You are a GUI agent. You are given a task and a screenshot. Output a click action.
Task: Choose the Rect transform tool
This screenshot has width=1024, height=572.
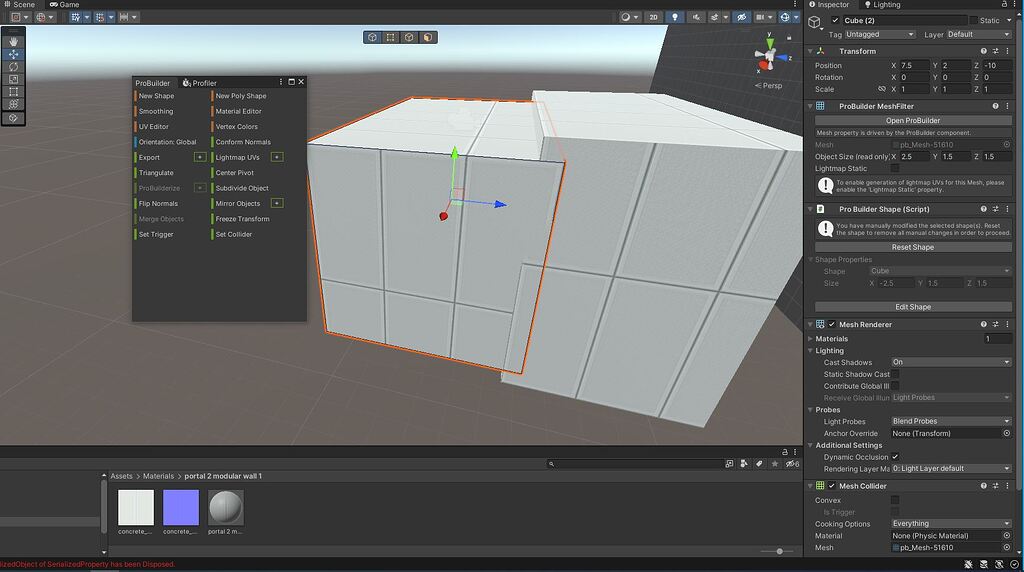tap(13, 91)
